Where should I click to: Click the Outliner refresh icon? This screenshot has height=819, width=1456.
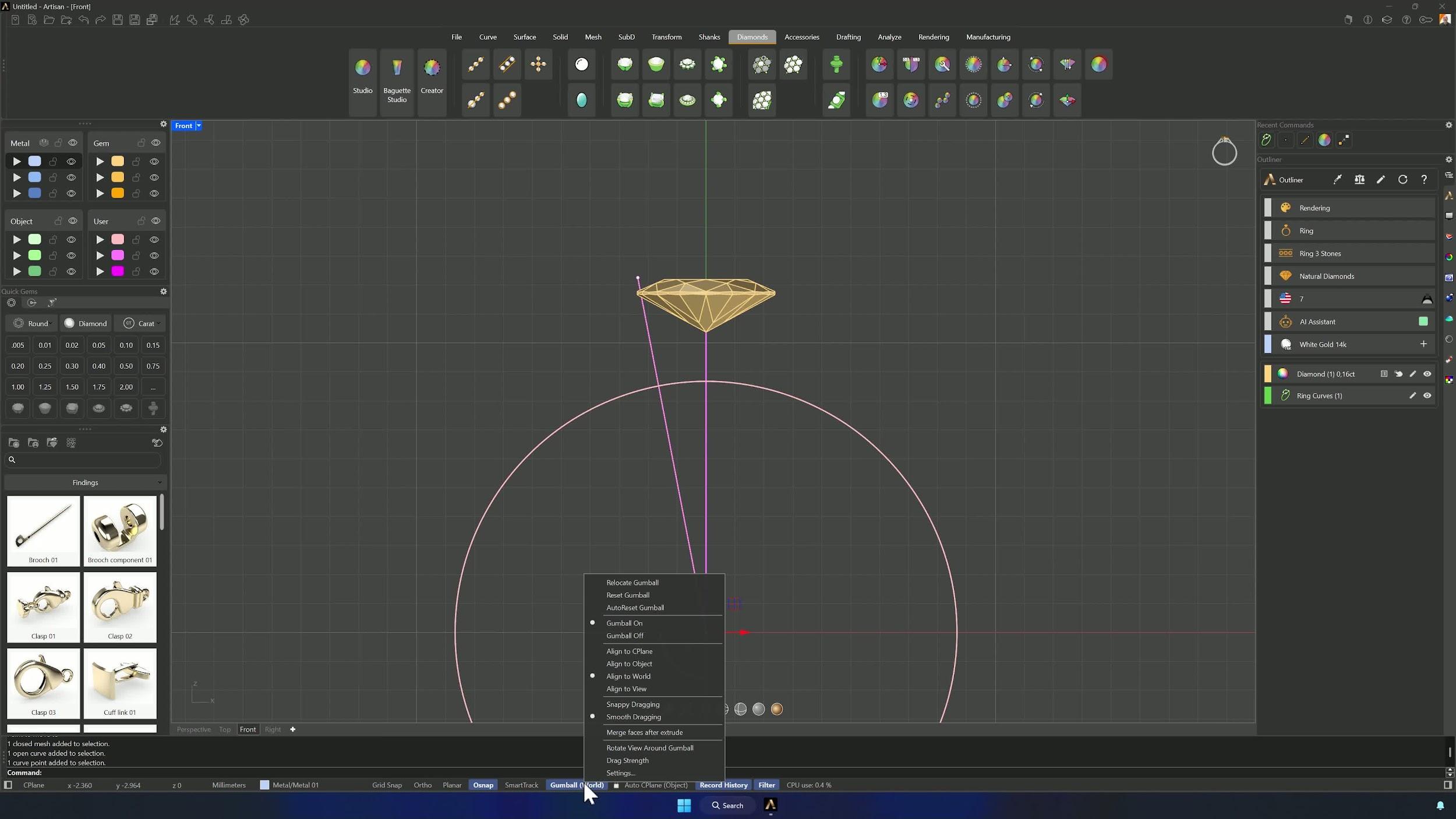(1402, 180)
